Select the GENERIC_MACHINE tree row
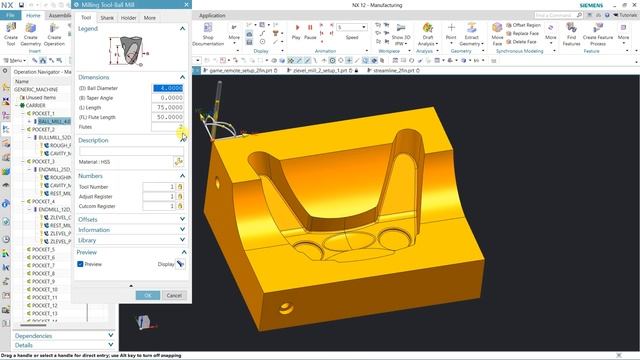The image size is (640, 360). (x=36, y=89)
